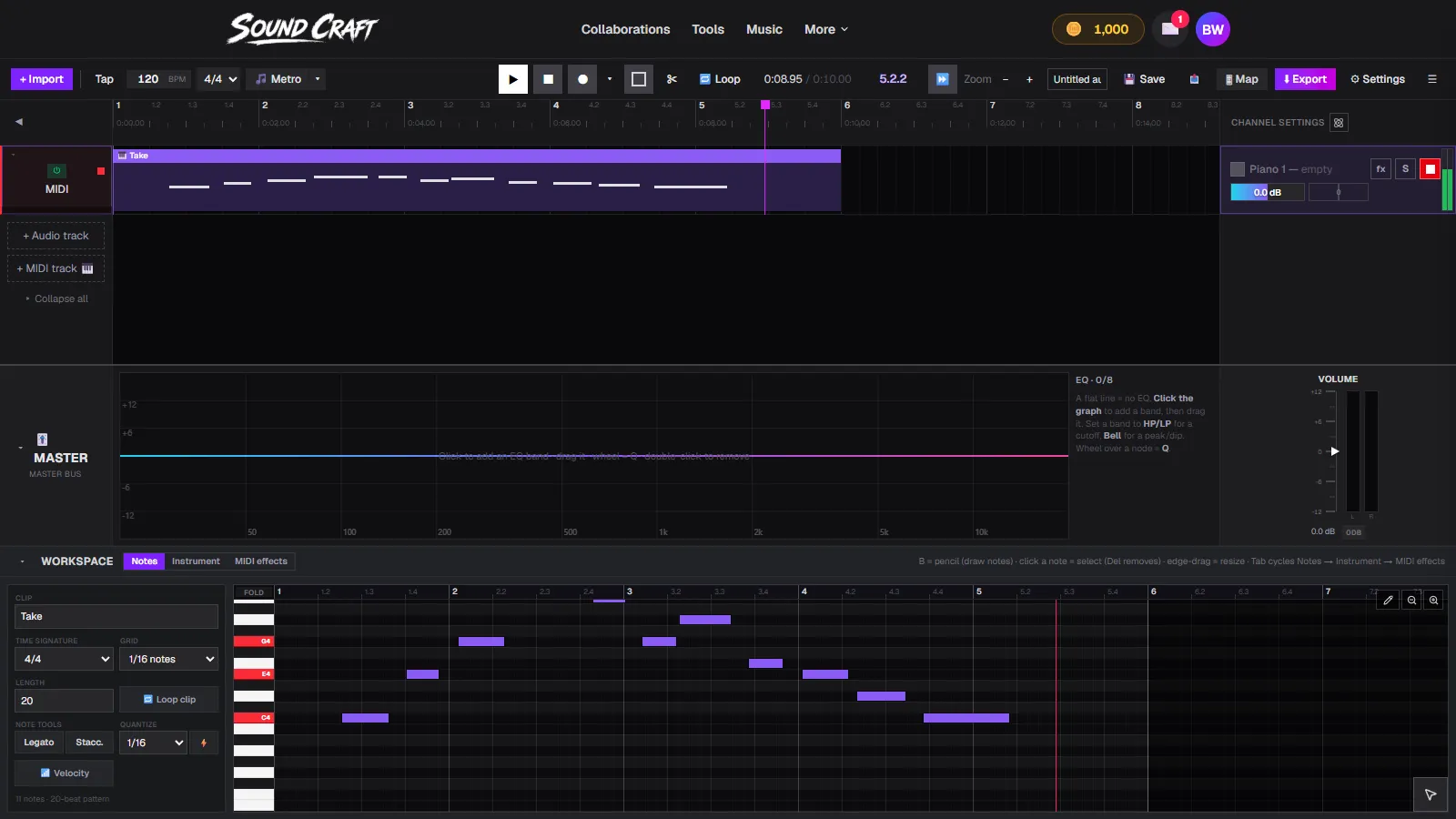
Task: Click the clipboard icon next to Save
Action: click(x=1194, y=79)
